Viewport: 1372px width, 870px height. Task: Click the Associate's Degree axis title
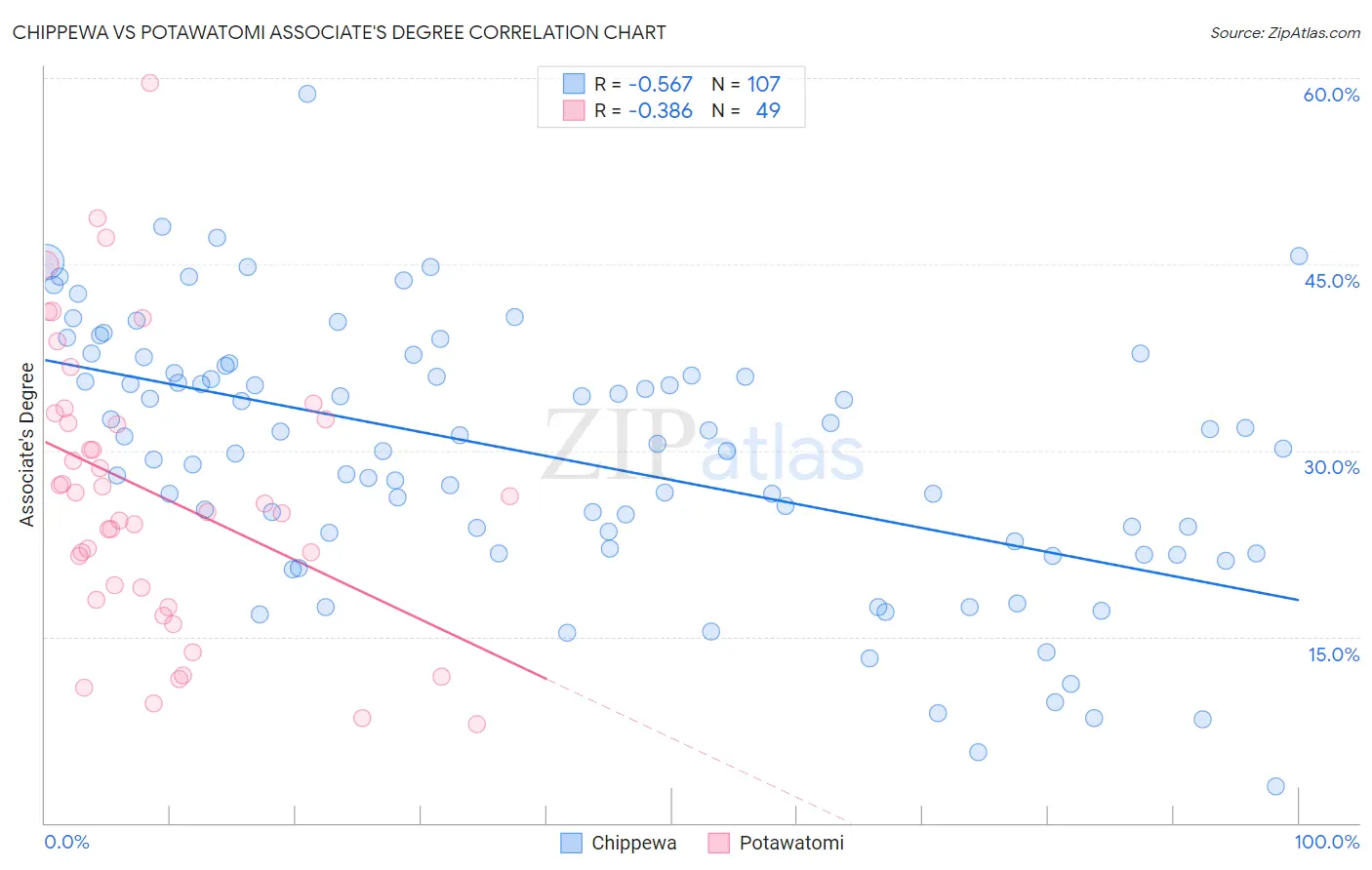pyautogui.click(x=27, y=444)
